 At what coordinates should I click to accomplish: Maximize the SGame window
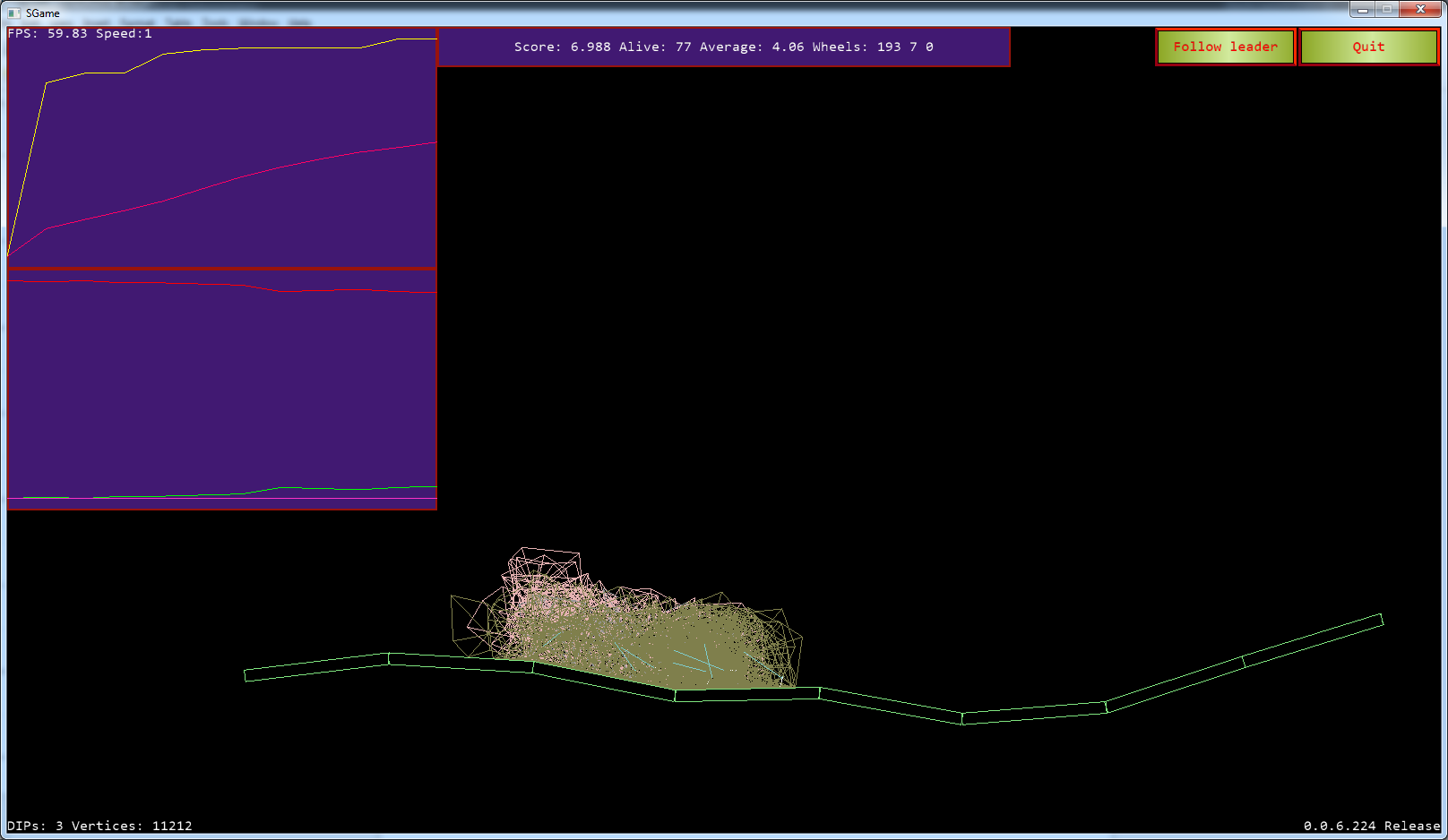tap(1387, 9)
